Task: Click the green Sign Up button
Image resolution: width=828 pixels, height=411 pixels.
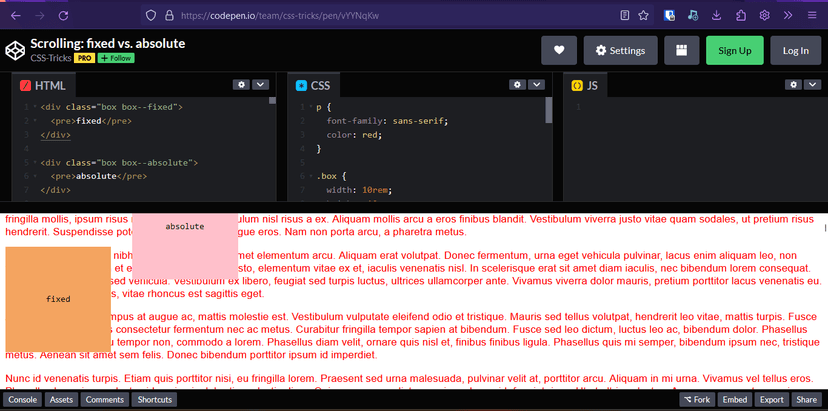Action: (735, 51)
